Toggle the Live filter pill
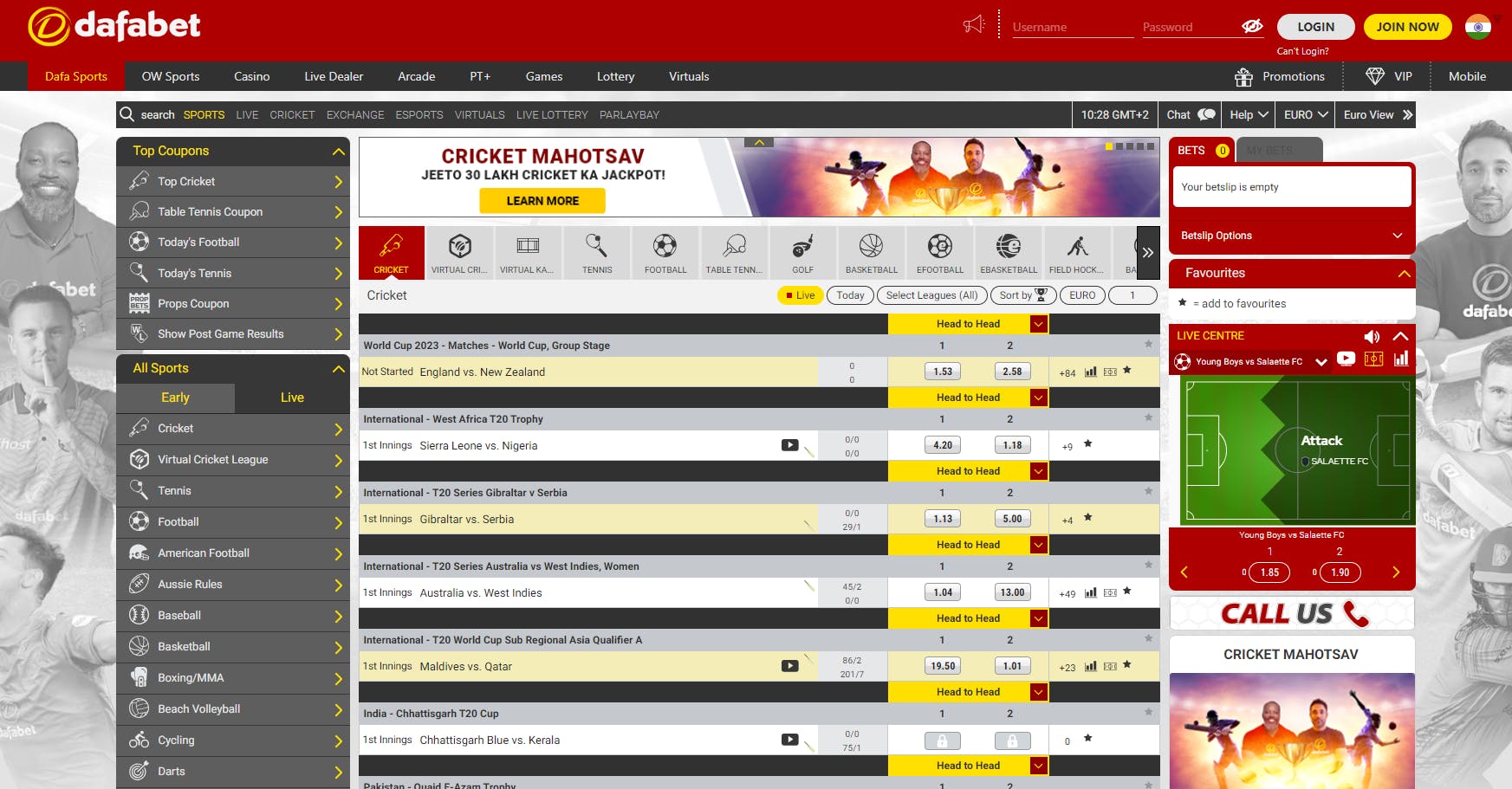 pos(800,295)
